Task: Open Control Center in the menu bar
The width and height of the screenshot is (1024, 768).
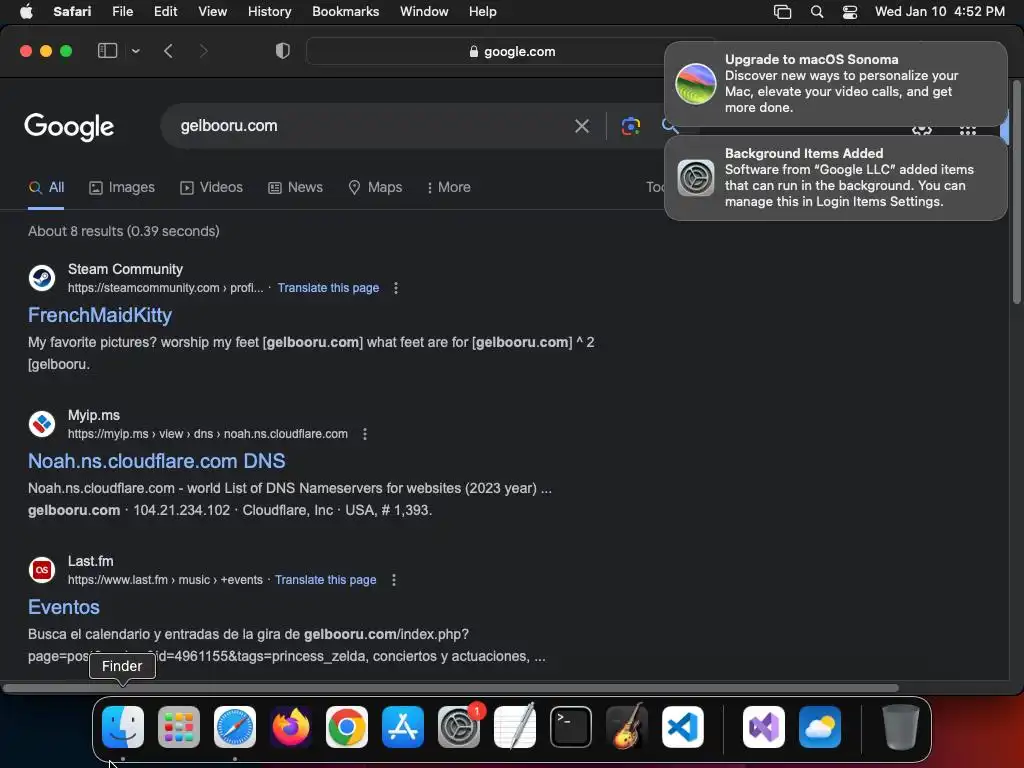Action: point(850,12)
